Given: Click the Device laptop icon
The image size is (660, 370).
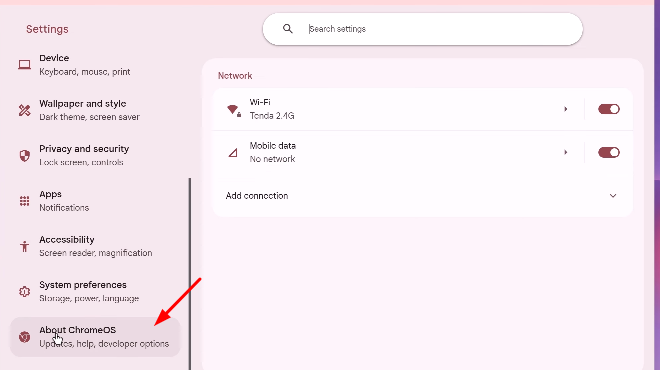Looking at the screenshot, I should click(x=24, y=65).
